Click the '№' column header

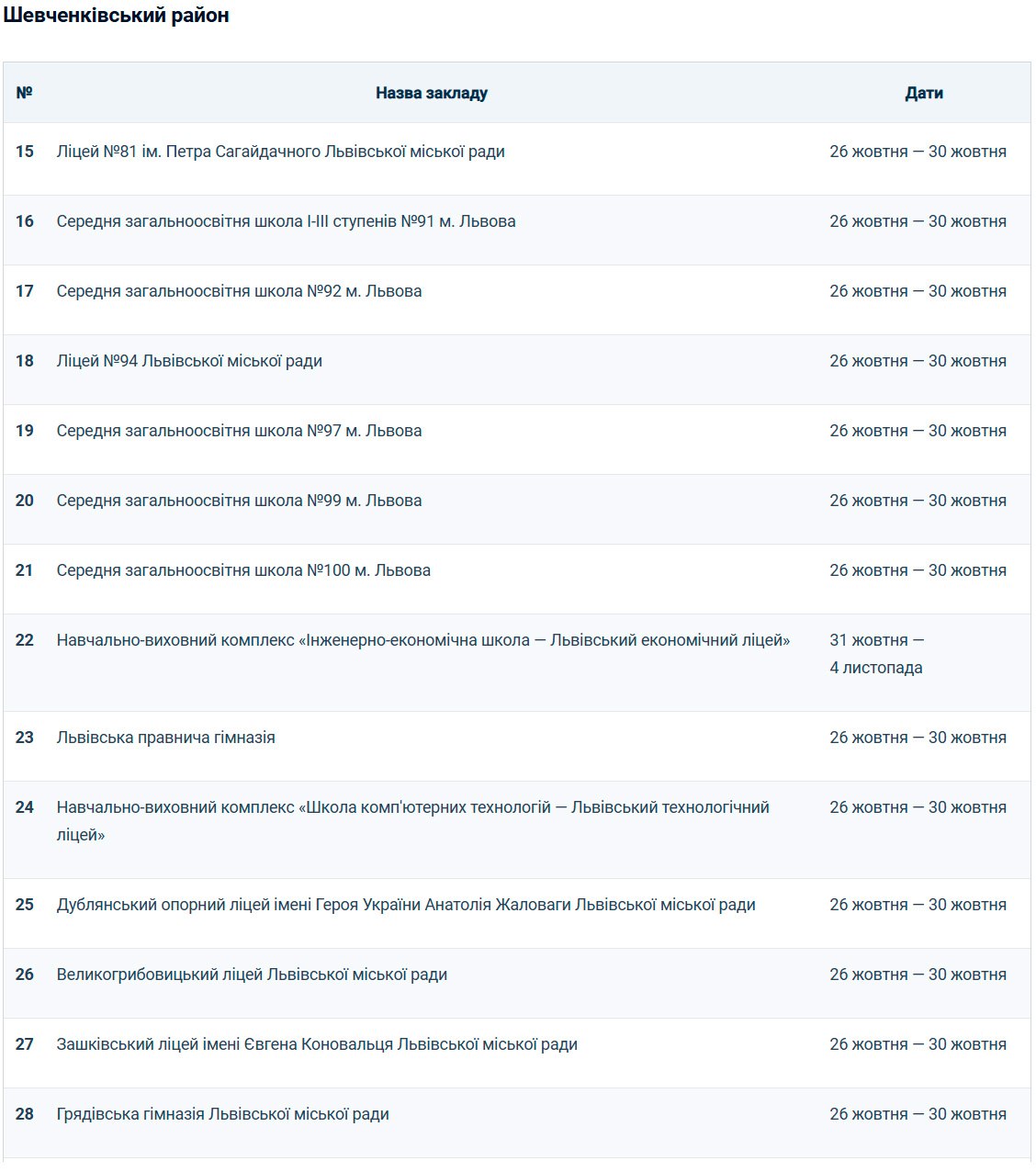(25, 93)
